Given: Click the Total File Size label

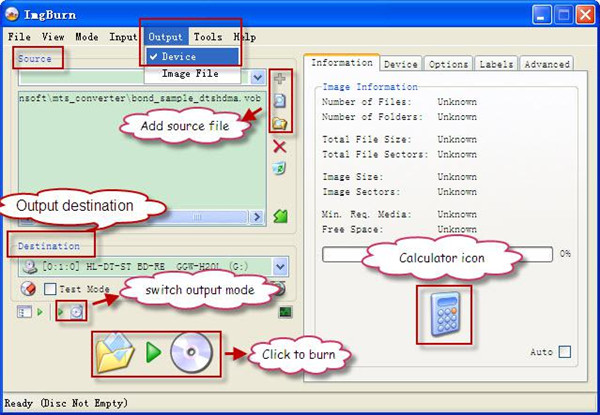Looking at the screenshot, I should [367, 139].
